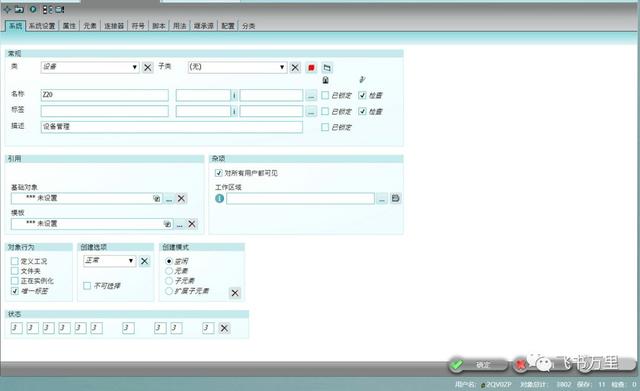Click the camera-like icon at toolbar end

(60, 9)
